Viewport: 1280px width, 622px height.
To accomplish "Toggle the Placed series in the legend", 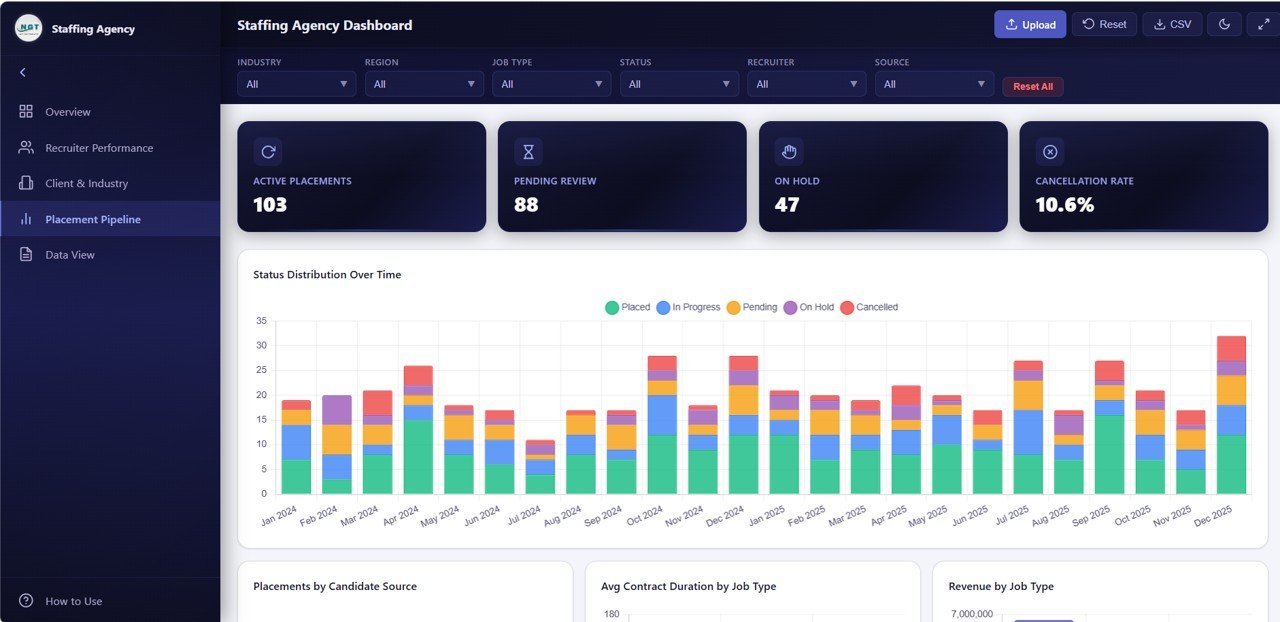I will point(627,307).
